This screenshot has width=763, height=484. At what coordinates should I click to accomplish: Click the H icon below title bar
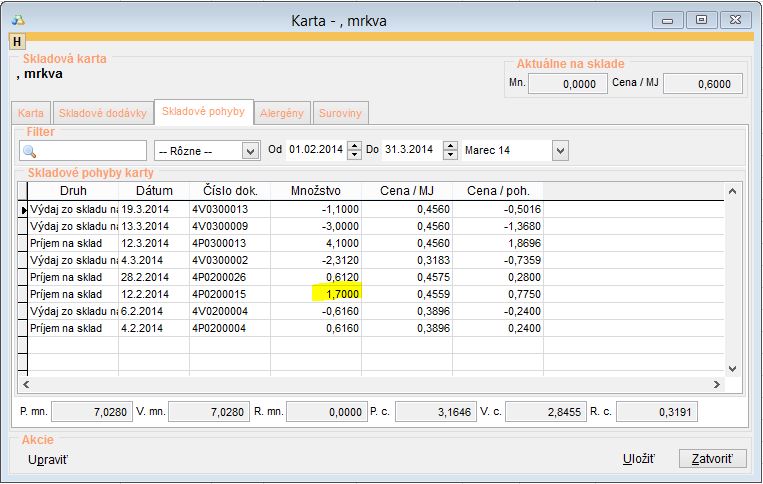point(17,41)
